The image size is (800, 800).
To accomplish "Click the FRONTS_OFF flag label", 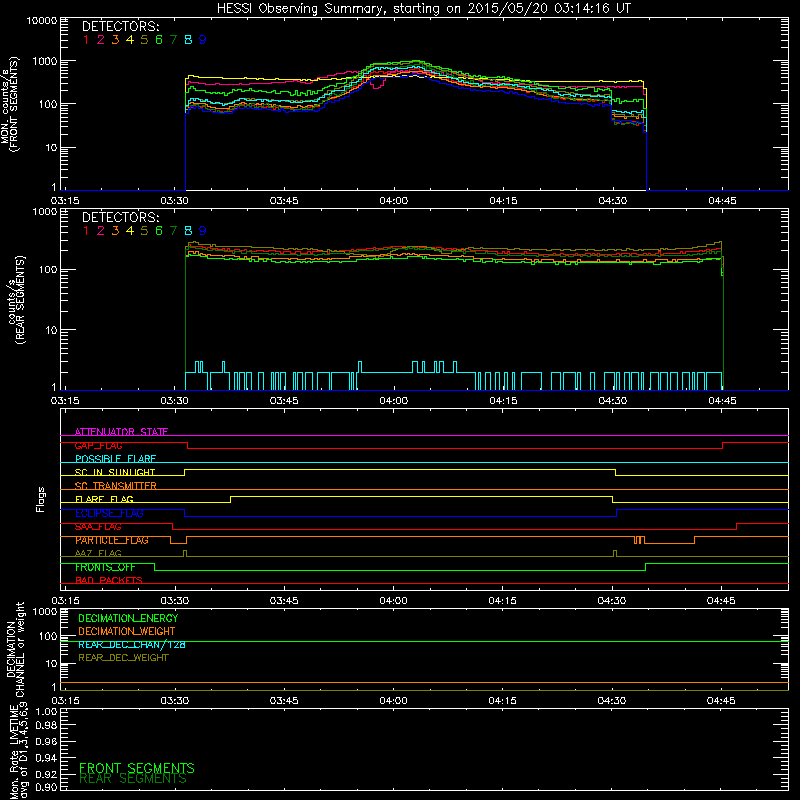I will [x=105, y=567].
